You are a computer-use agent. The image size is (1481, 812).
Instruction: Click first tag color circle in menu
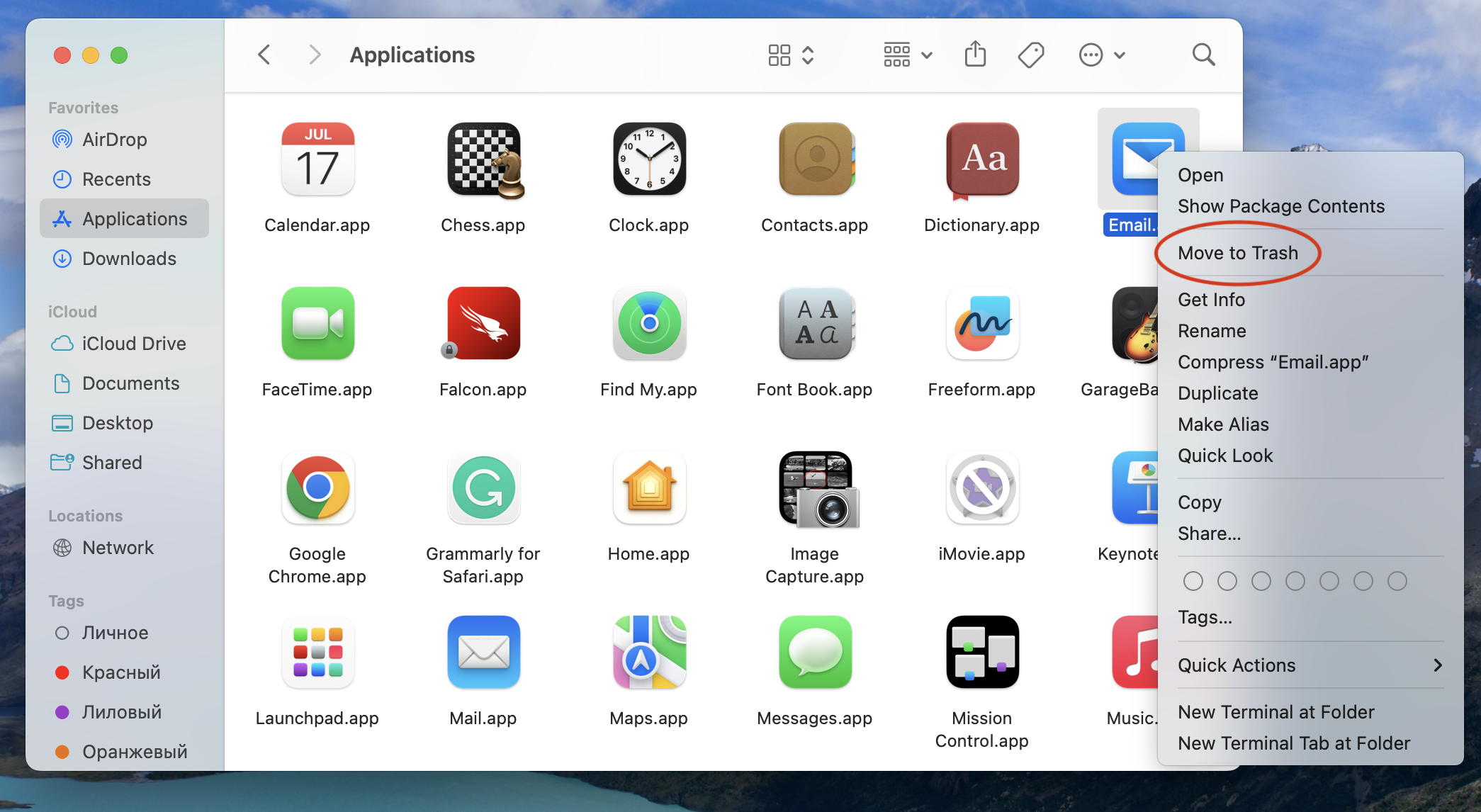(x=1193, y=581)
